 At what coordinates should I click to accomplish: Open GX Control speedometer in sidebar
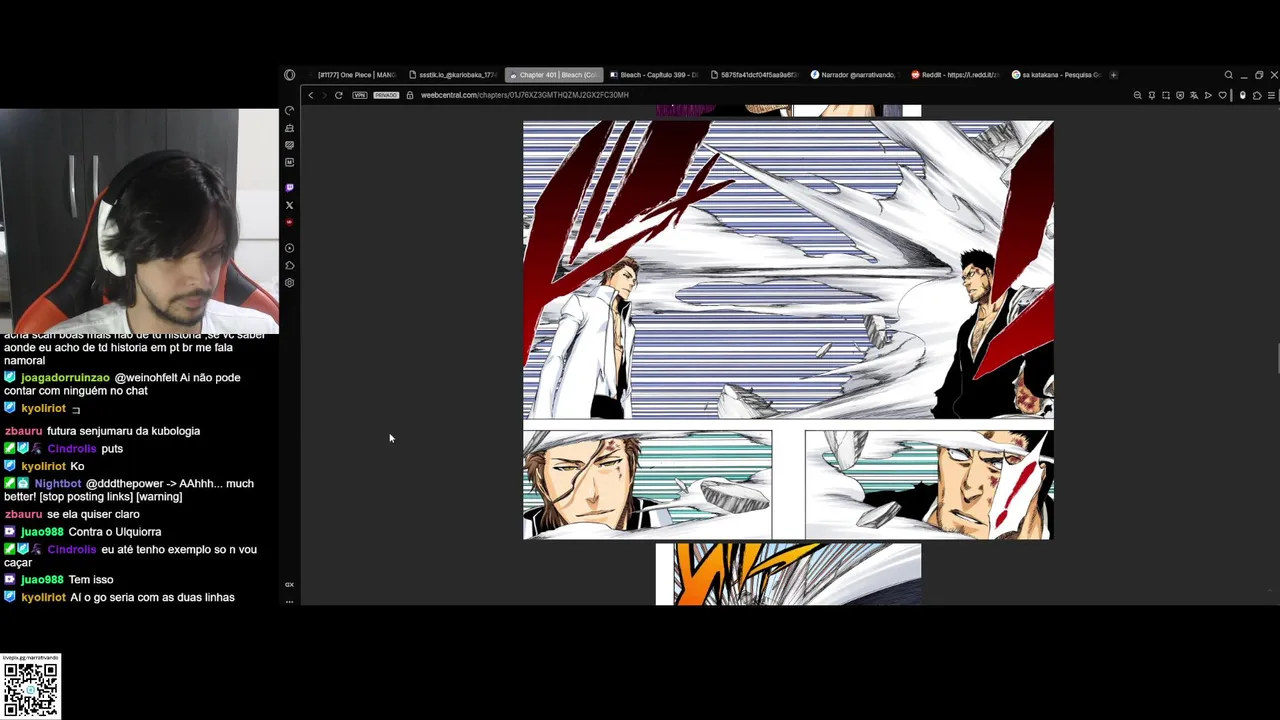point(289,110)
